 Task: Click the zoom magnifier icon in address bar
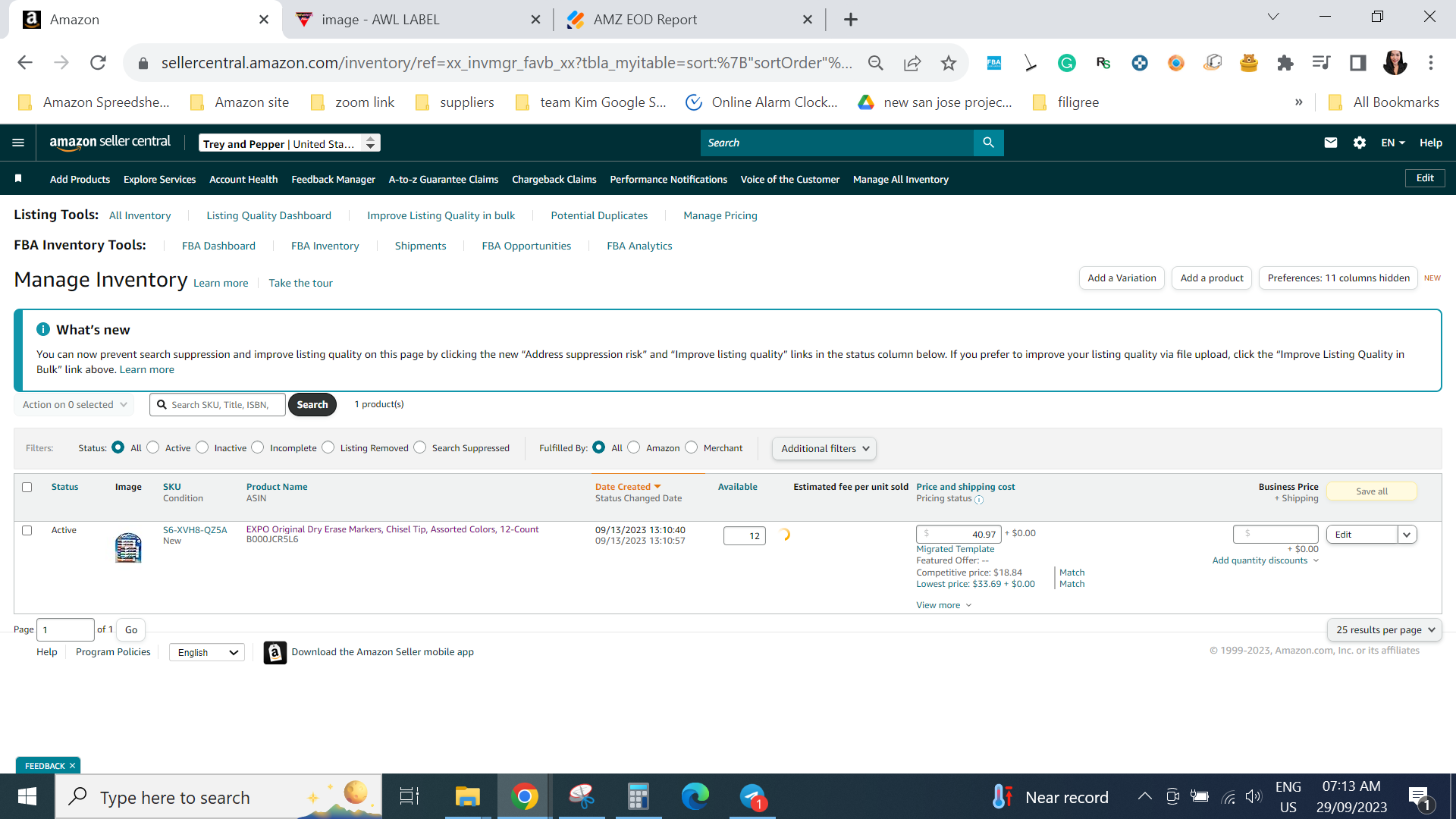876,63
